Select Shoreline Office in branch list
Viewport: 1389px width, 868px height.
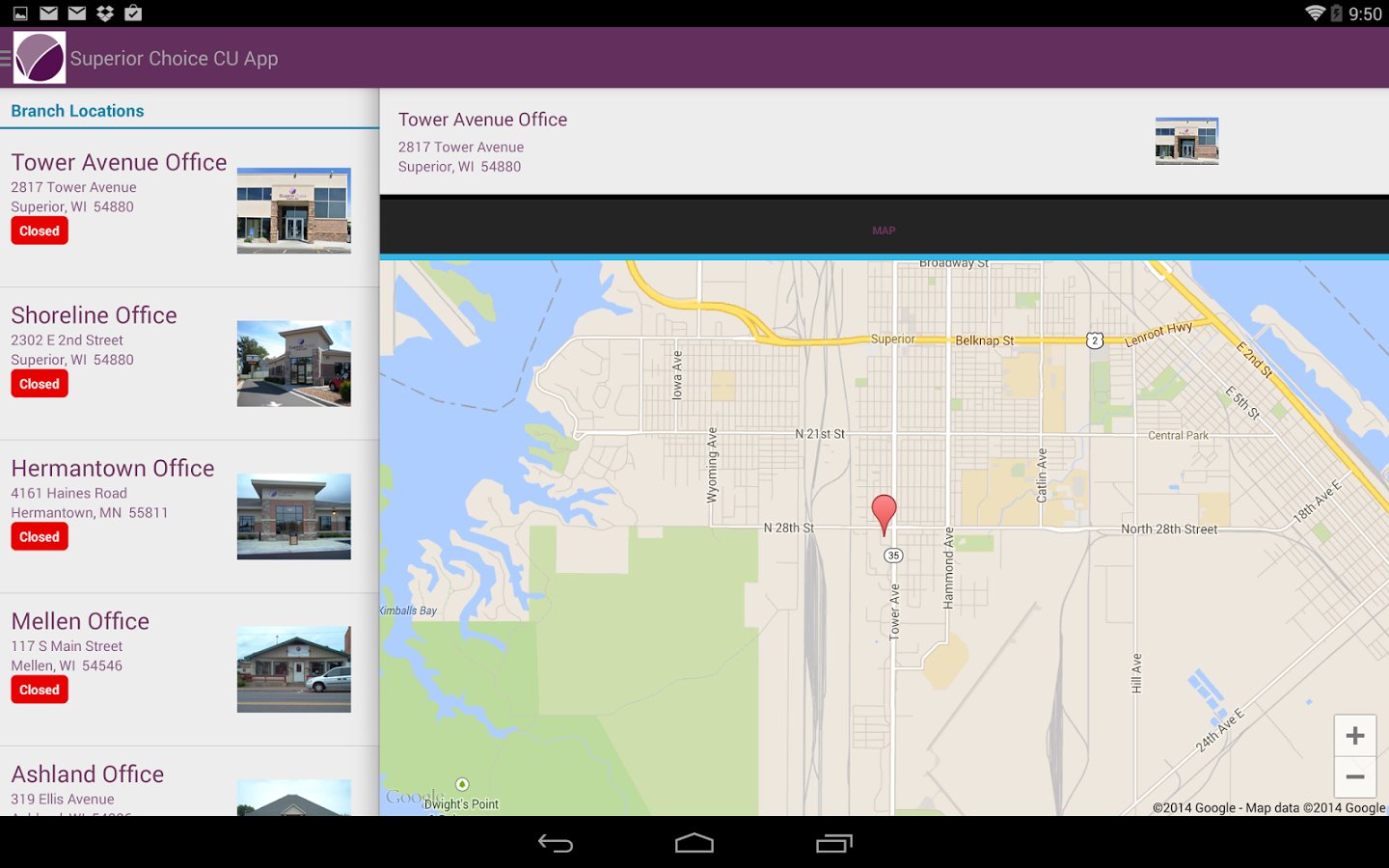click(189, 364)
